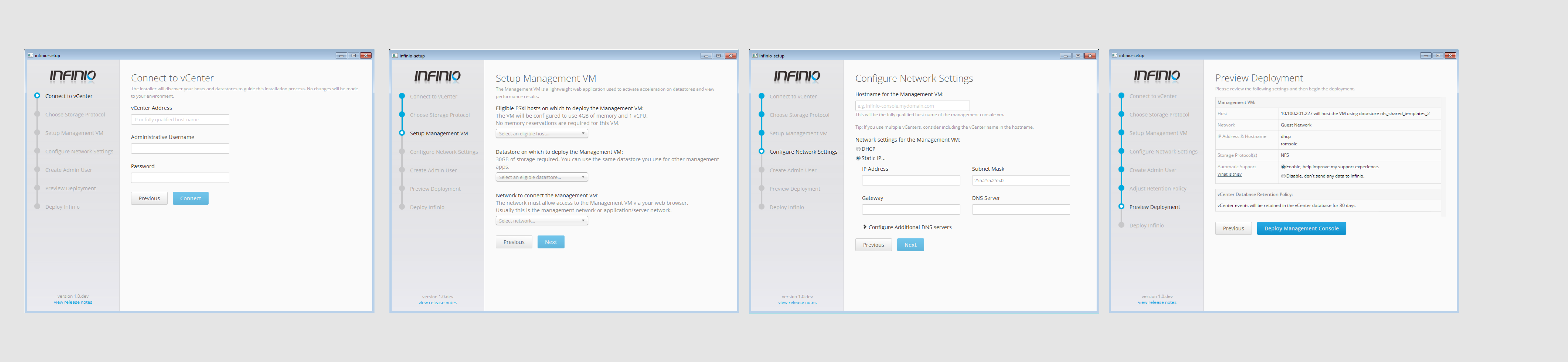The image size is (1568, 362).
Task: Choose Disable, don't send data to Infinio
Action: (1283, 176)
